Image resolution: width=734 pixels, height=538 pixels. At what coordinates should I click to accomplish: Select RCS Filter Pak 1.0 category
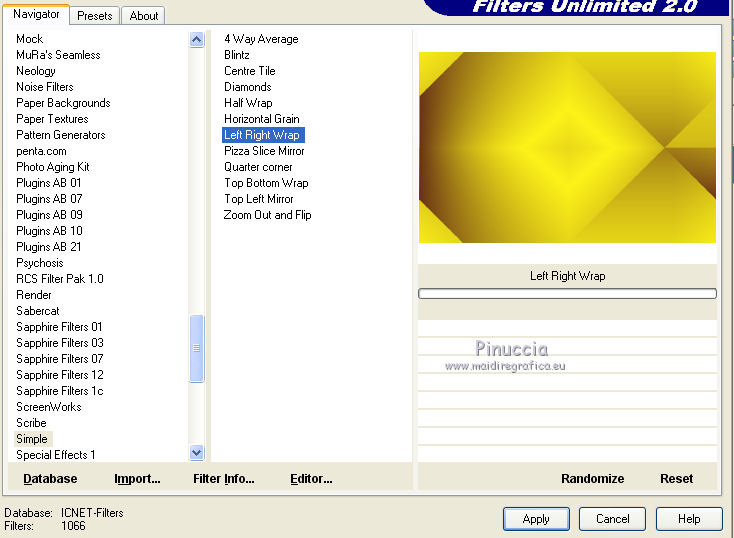click(x=59, y=279)
